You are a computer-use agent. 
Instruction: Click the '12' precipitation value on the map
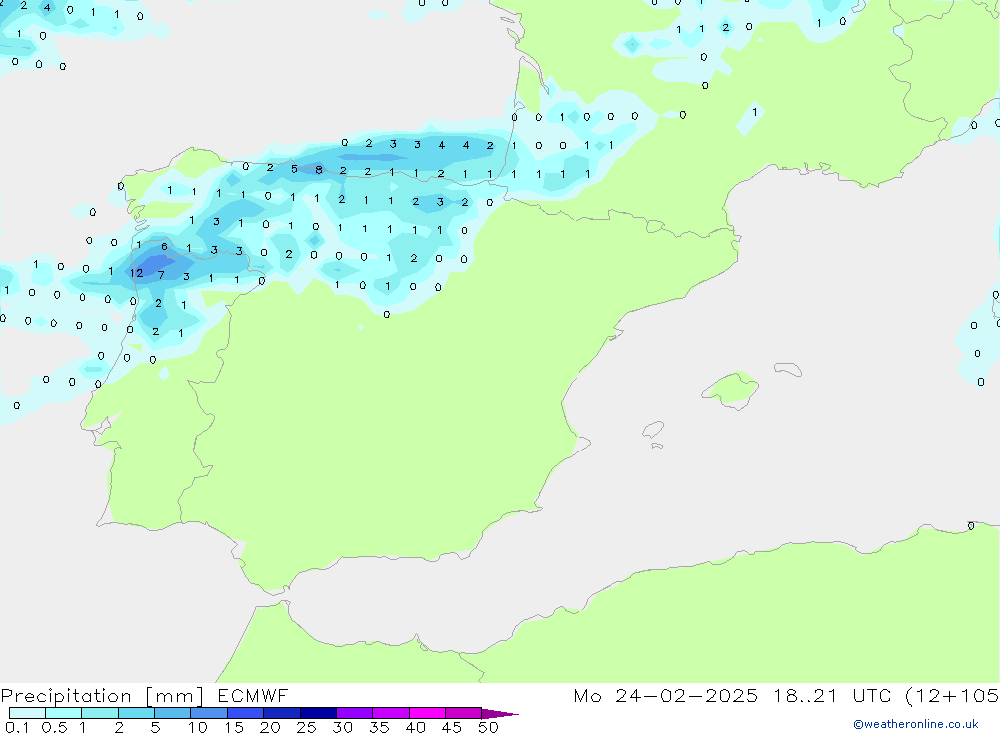tap(136, 273)
